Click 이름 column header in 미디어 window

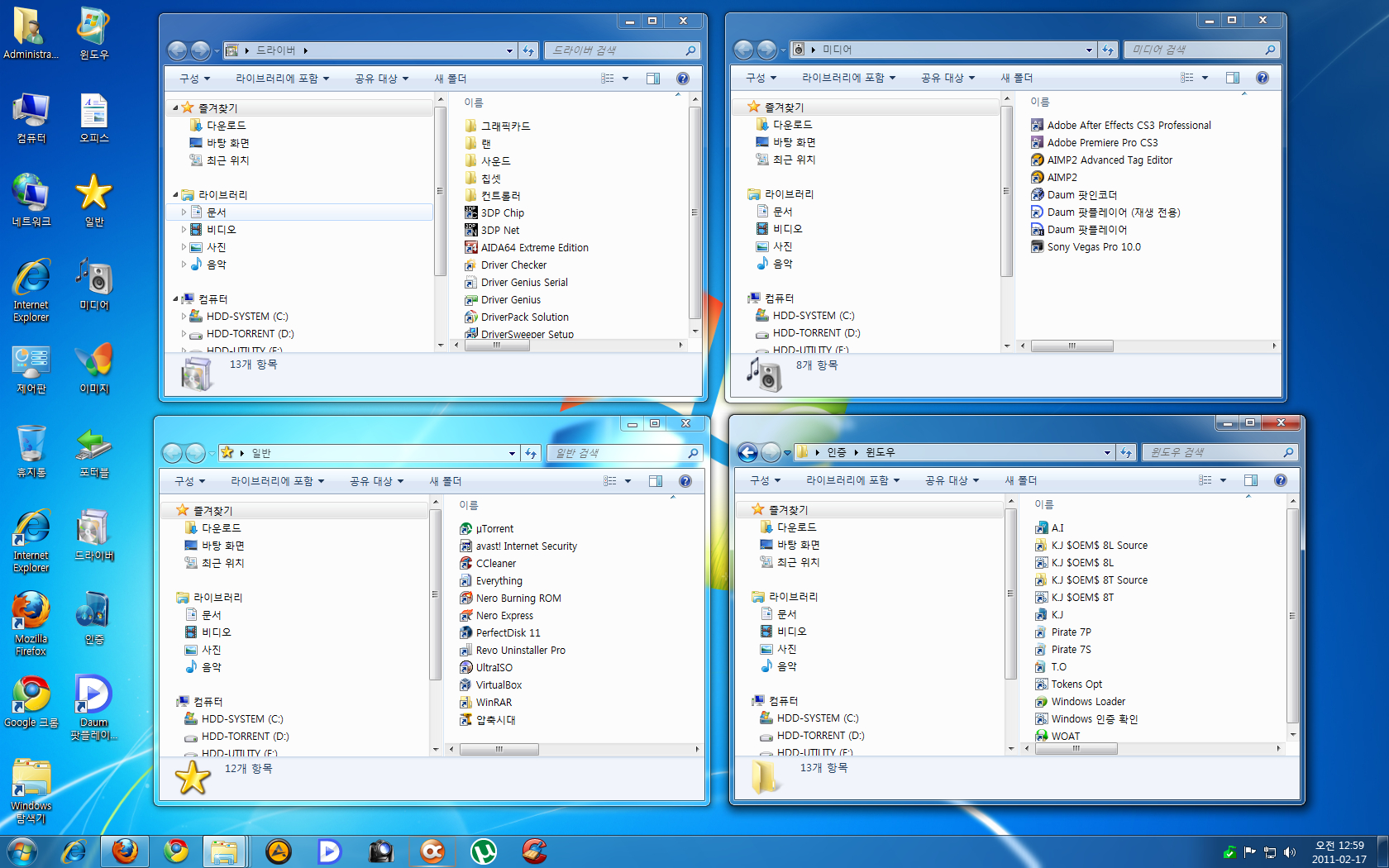pyautogui.click(x=1039, y=102)
